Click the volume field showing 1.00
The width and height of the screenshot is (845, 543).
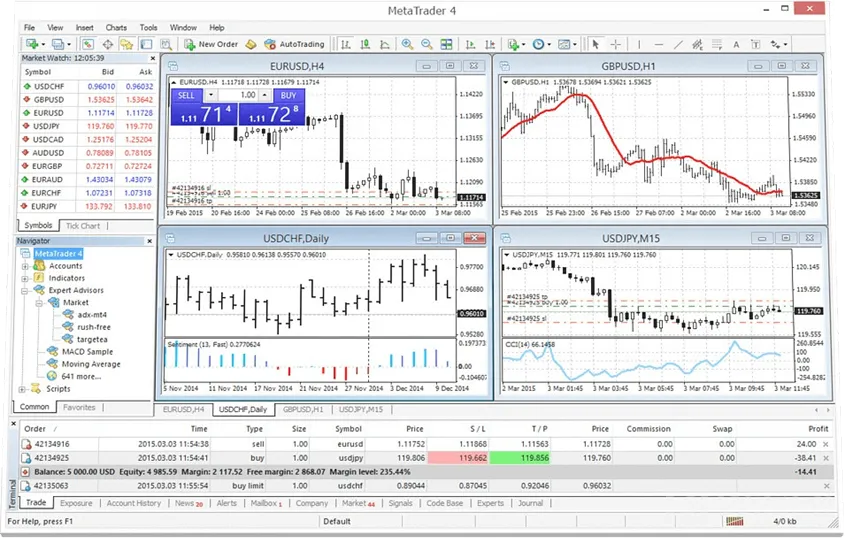(238, 95)
